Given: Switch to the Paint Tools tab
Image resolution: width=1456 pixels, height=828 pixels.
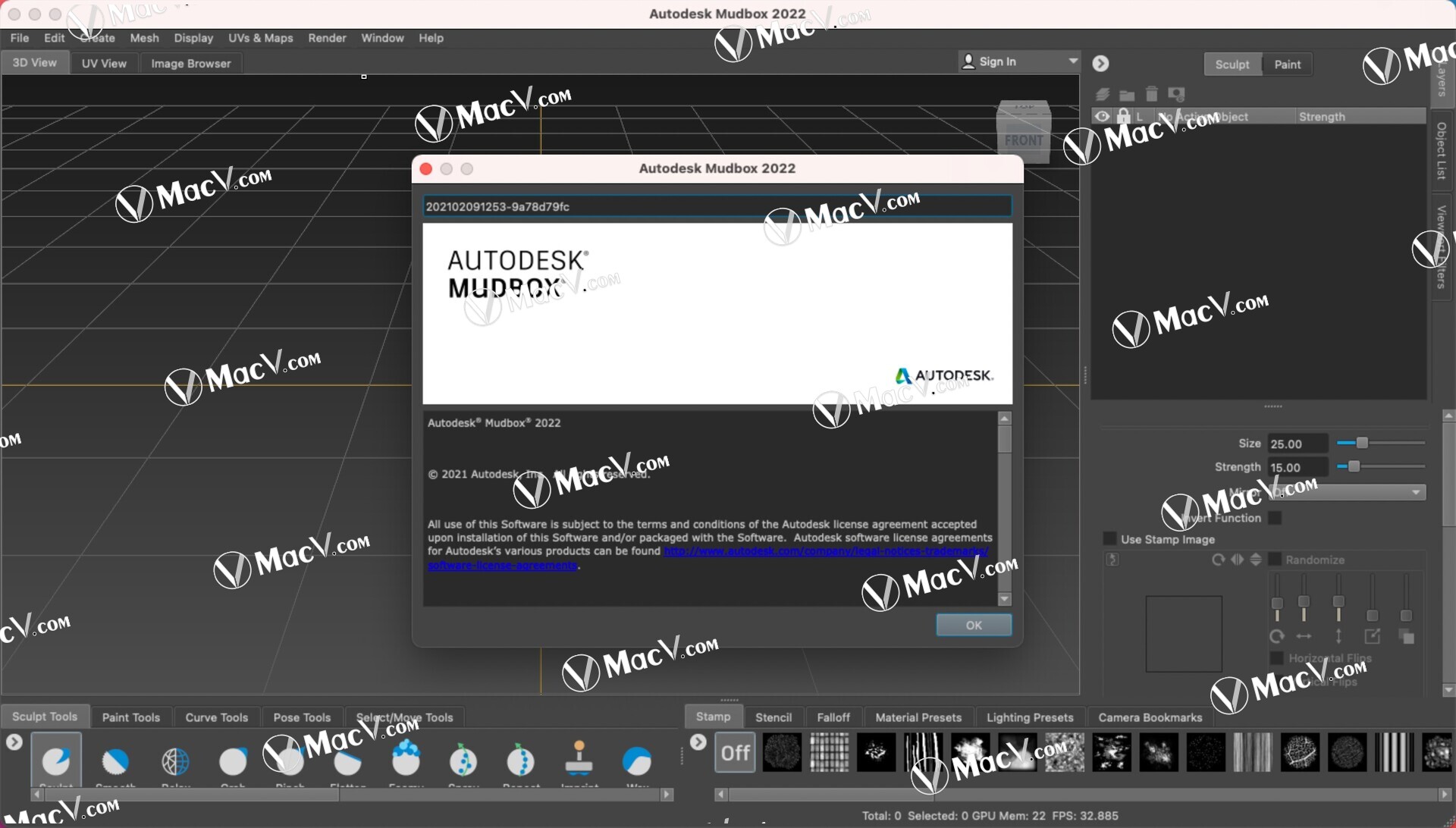Looking at the screenshot, I should (131, 717).
